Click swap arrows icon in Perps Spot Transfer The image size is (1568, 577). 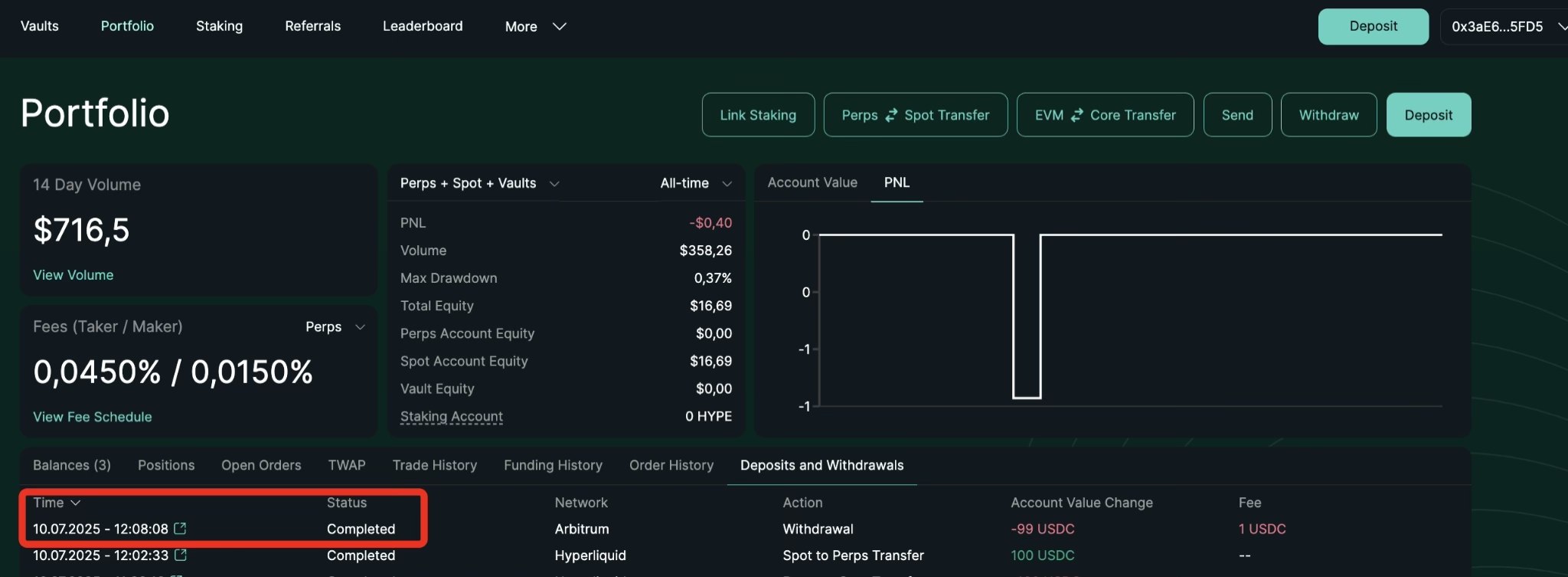891,115
